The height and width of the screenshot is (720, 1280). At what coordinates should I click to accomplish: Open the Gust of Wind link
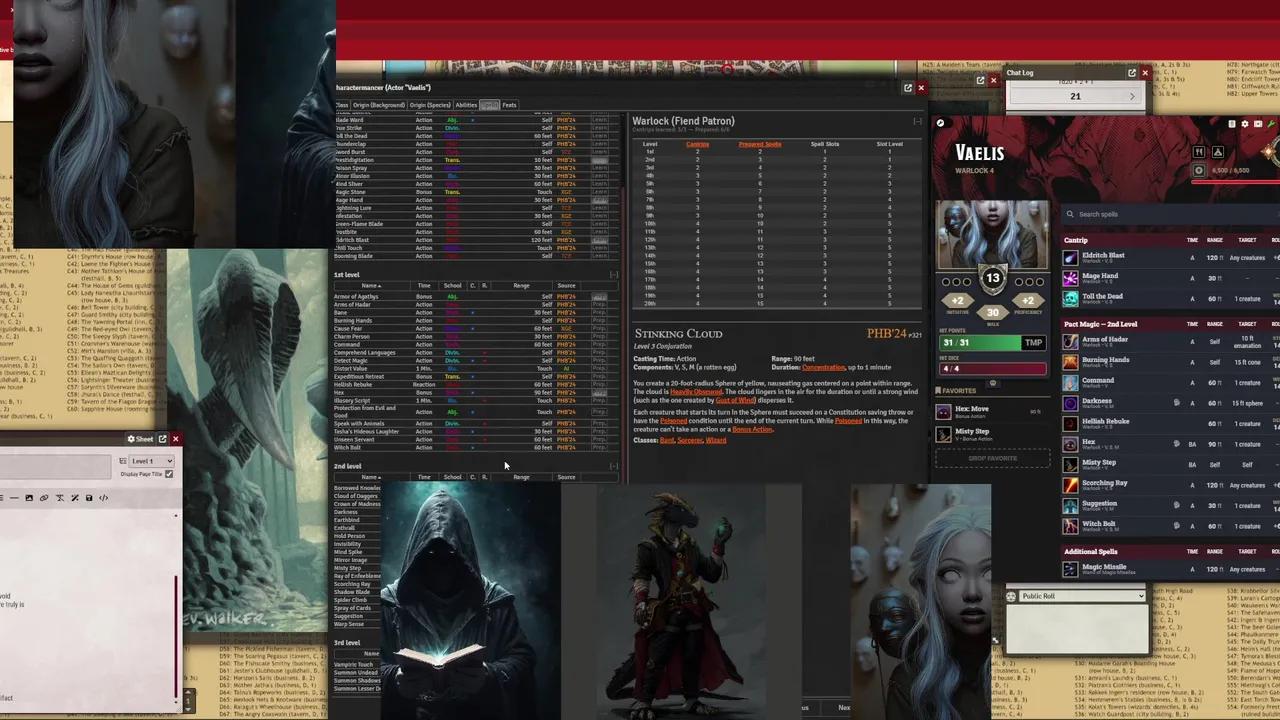pos(735,400)
